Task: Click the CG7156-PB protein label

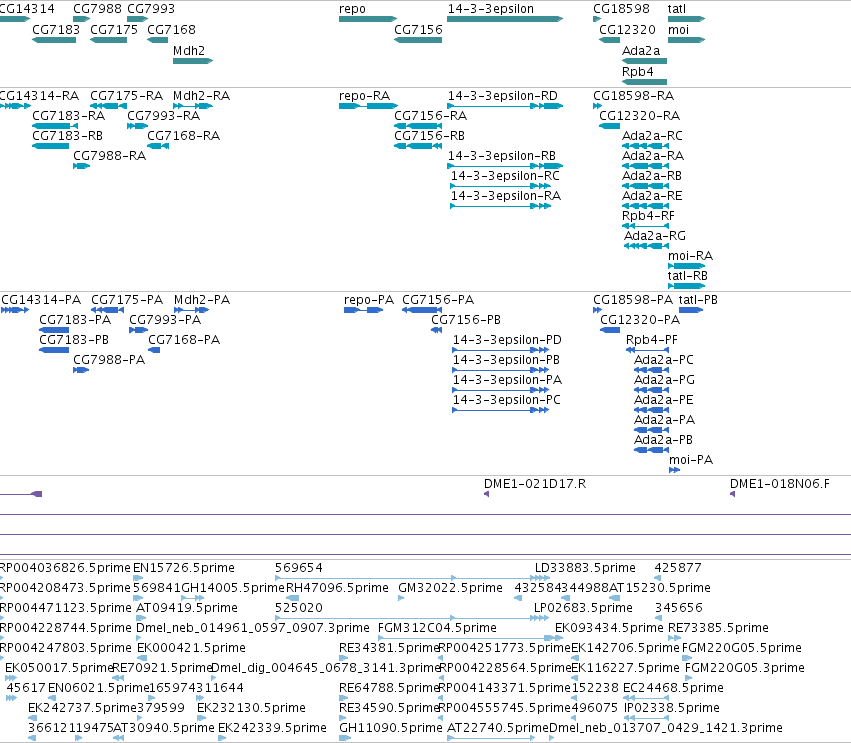Action: [x=466, y=320]
